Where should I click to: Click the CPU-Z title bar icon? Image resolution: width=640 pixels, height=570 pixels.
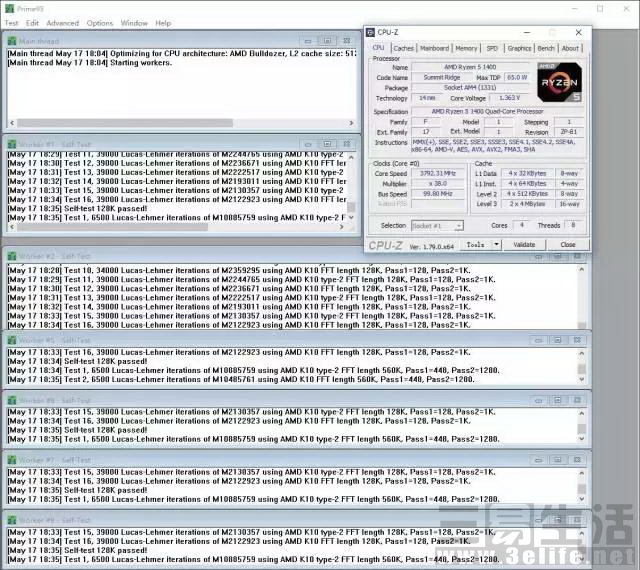pos(371,32)
